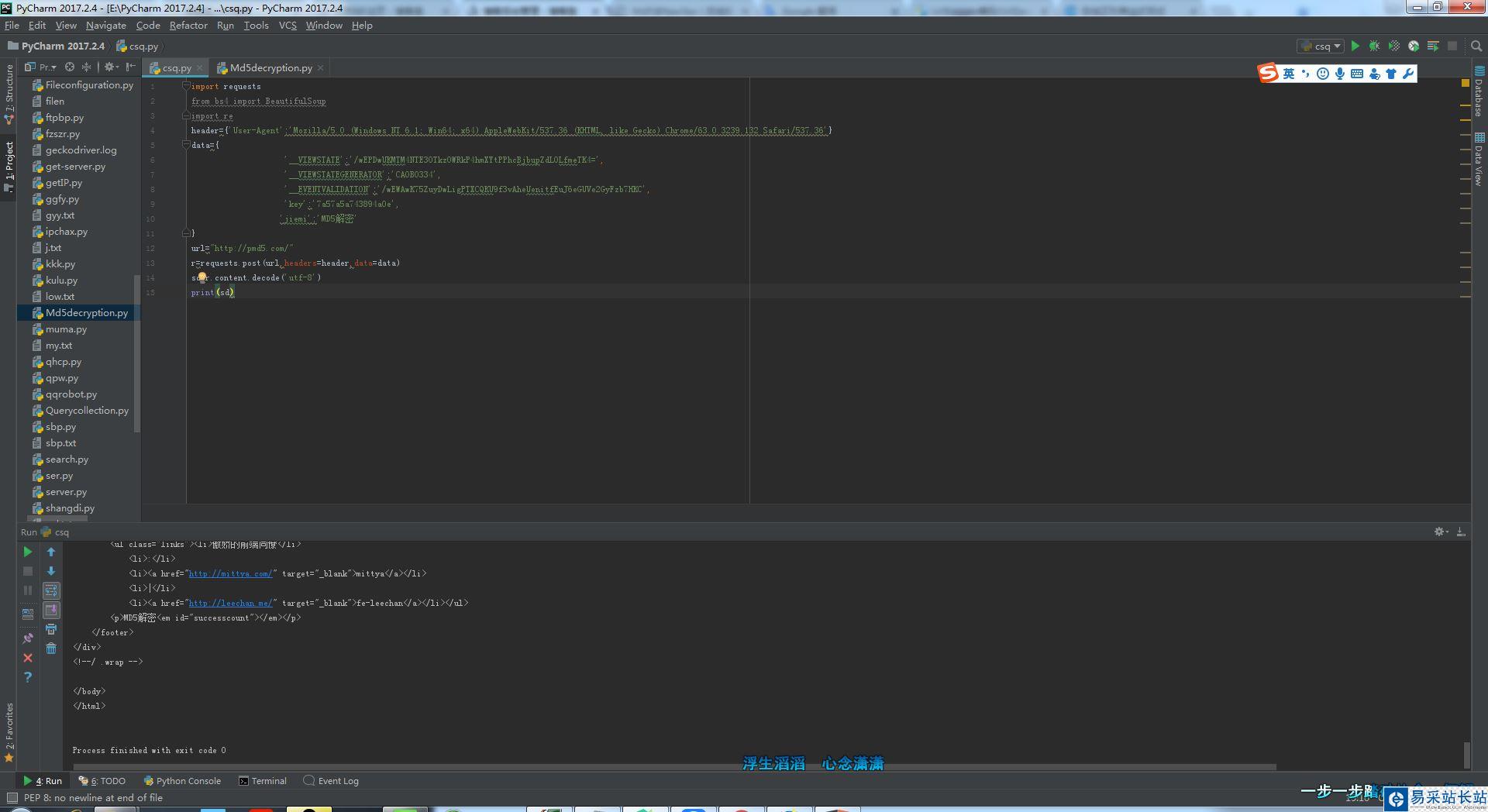The image size is (1488, 812).
Task: Run csq with coverage
Action: (1393, 46)
